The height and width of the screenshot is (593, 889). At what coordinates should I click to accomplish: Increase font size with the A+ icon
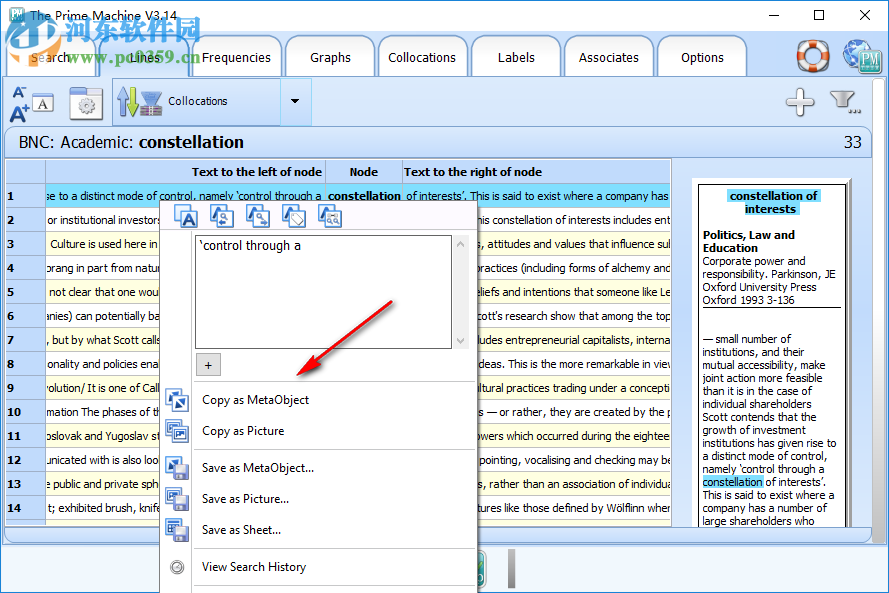[x=19, y=114]
